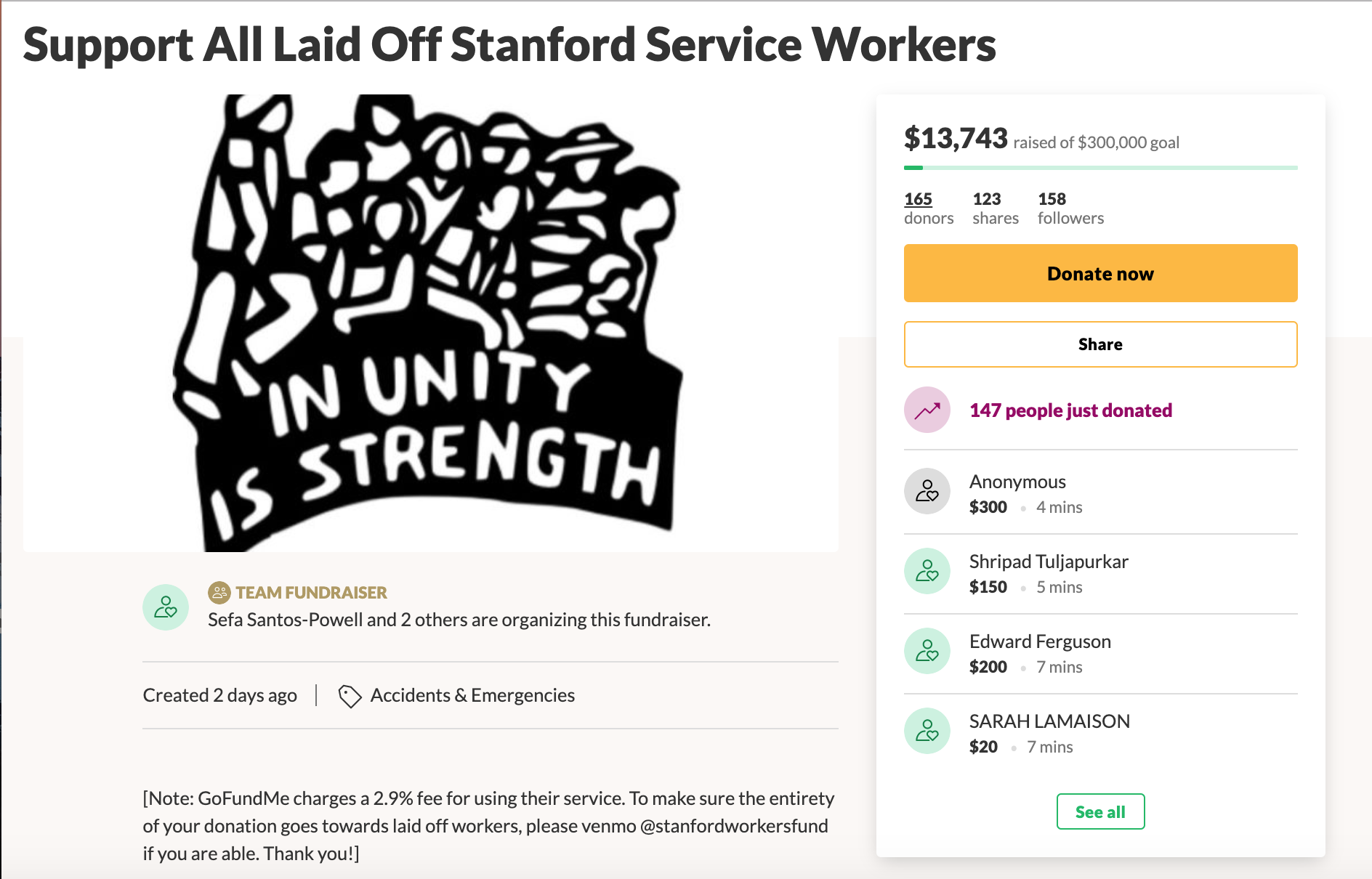Click SARAH LAMAISON's donor avatar icon

coord(927,732)
